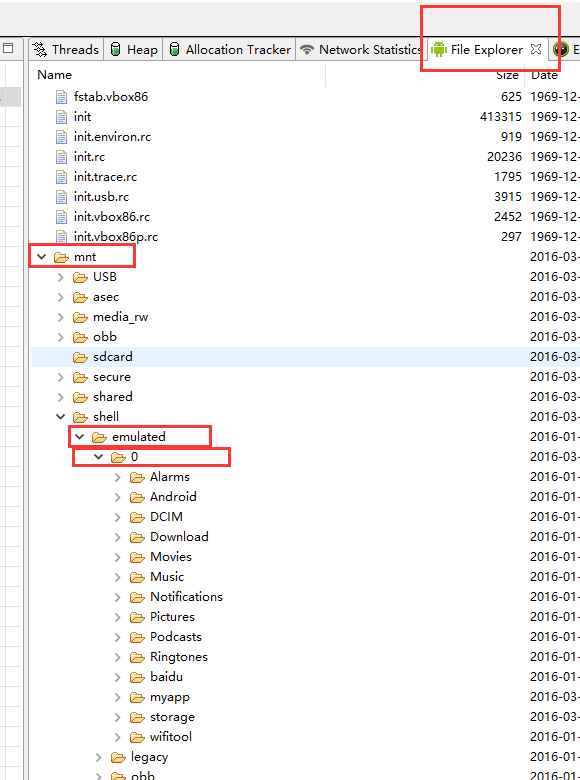Expand the Download folder

coord(118,537)
